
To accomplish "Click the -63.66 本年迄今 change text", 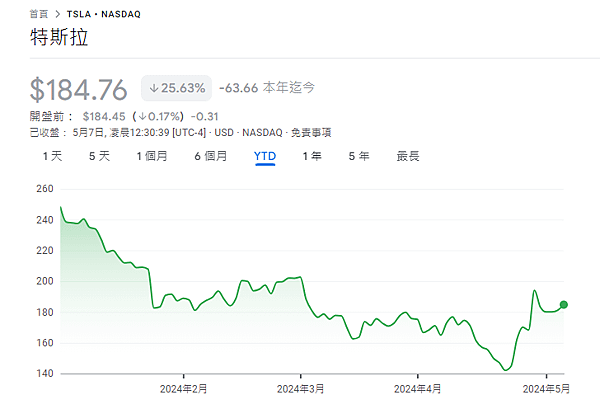I will (x=267, y=88).
